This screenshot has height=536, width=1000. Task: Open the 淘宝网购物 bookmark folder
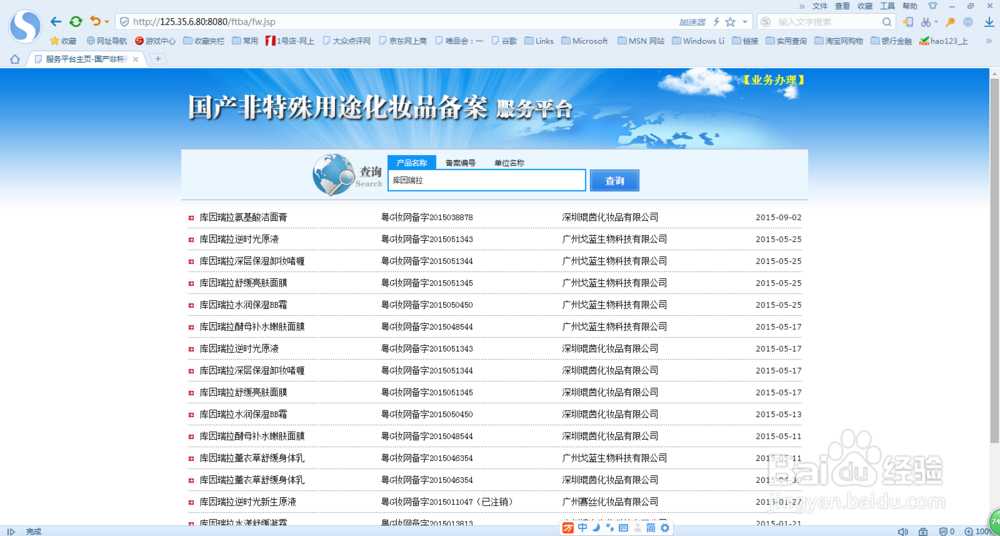pos(839,41)
